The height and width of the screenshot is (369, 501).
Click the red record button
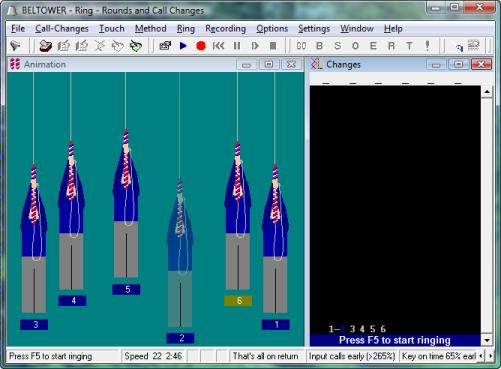click(x=201, y=46)
